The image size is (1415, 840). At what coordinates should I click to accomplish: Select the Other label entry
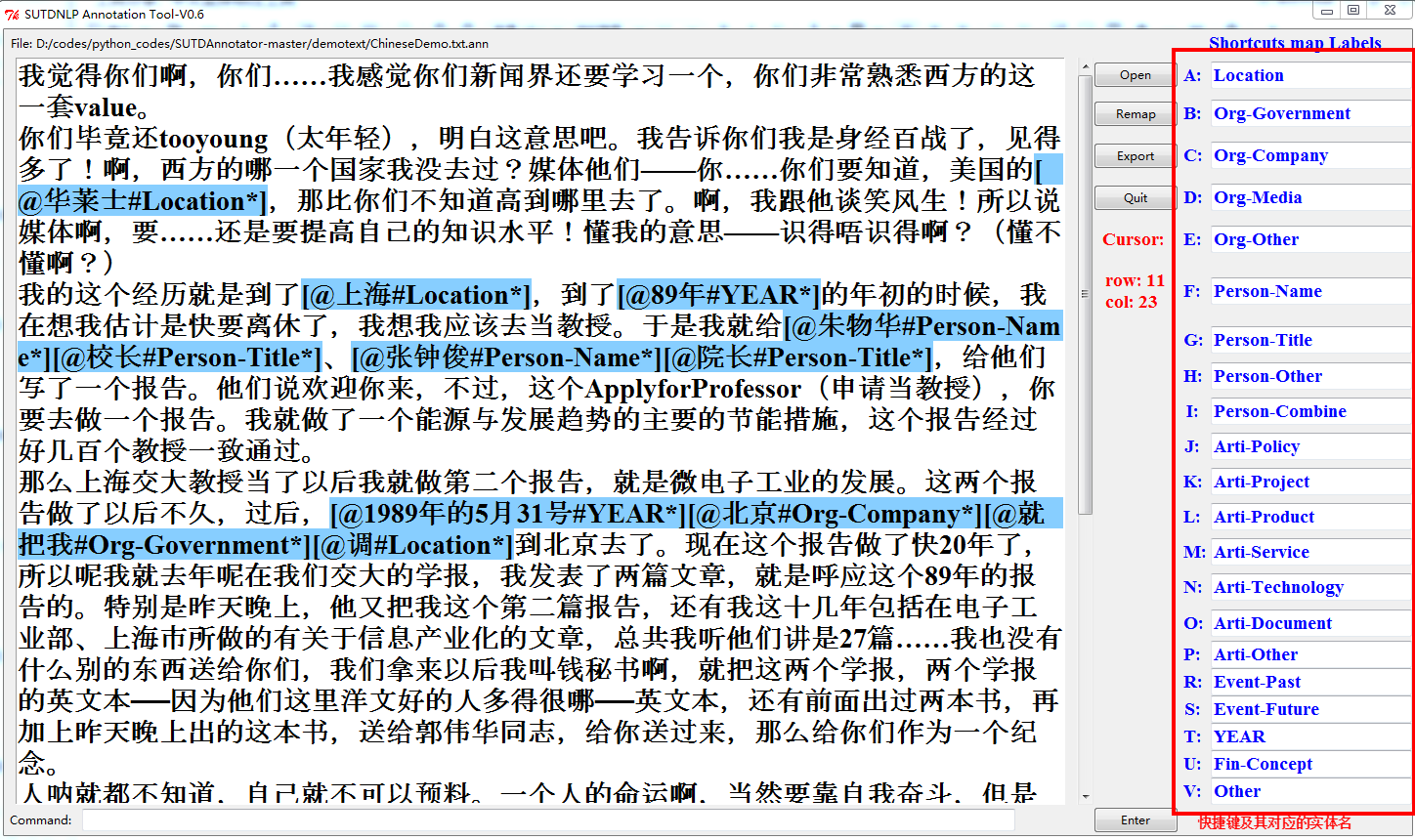tap(1311, 792)
